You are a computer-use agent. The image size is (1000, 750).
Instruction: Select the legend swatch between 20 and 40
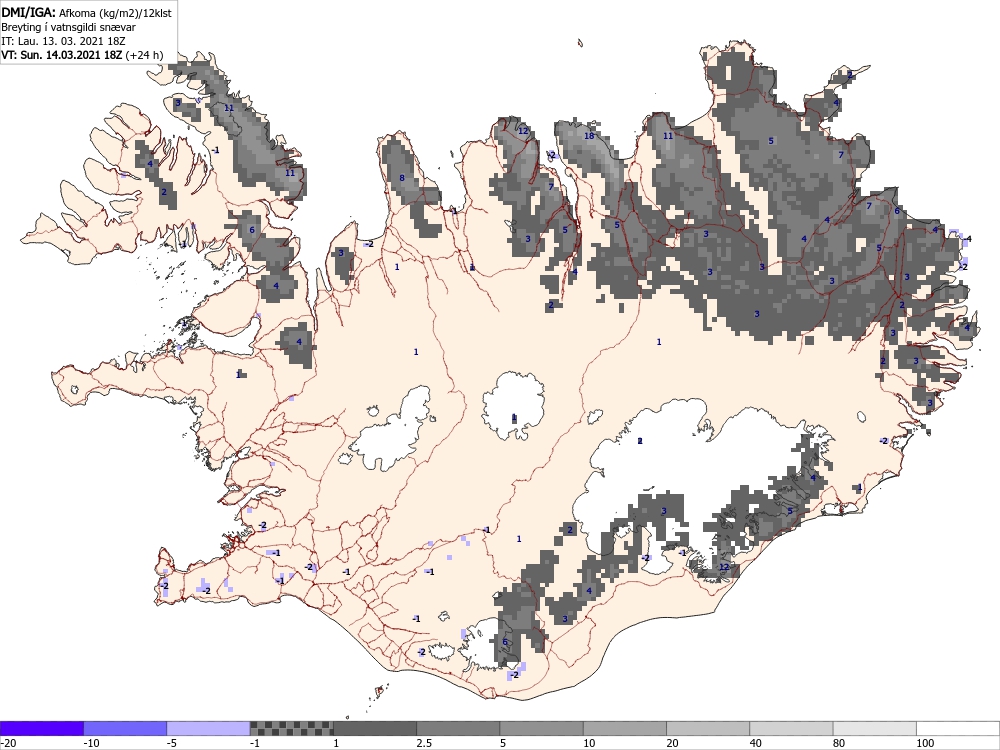click(708, 728)
